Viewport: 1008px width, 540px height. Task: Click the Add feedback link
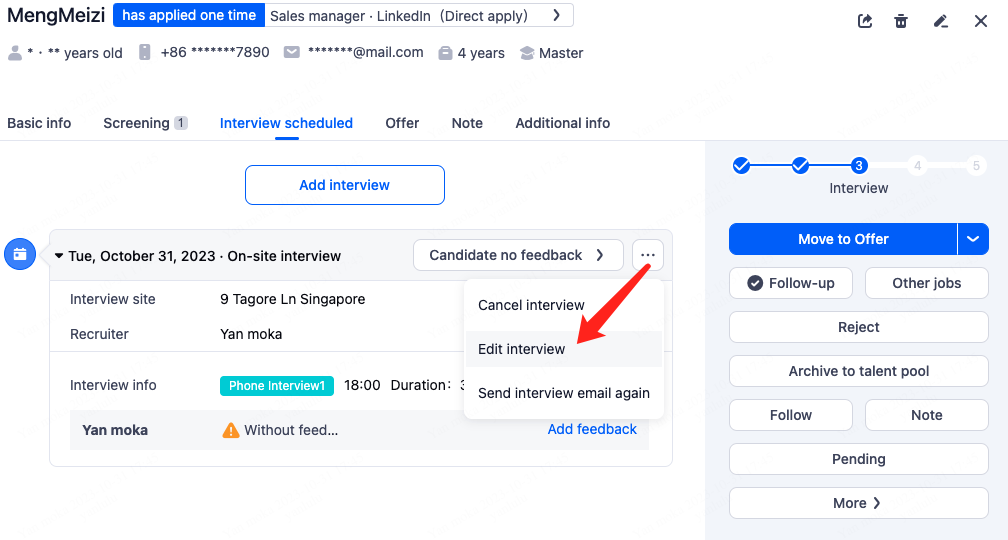pos(592,429)
